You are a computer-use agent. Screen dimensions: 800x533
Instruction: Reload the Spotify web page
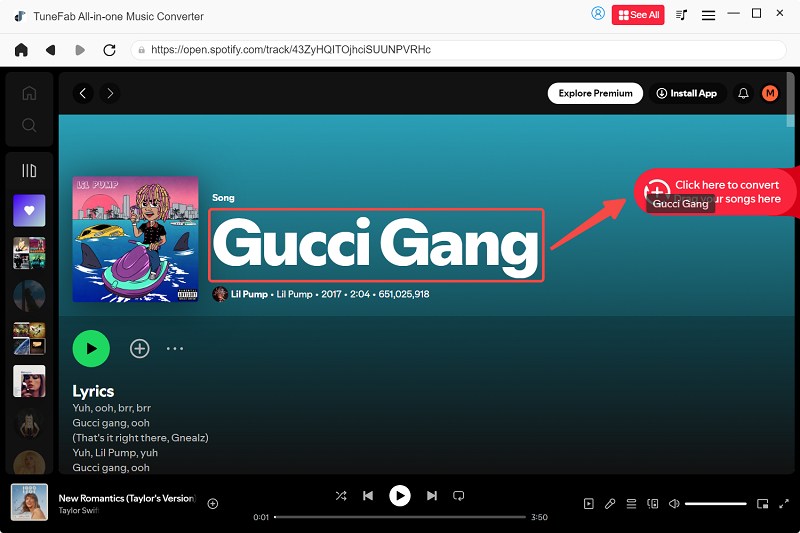pos(109,50)
